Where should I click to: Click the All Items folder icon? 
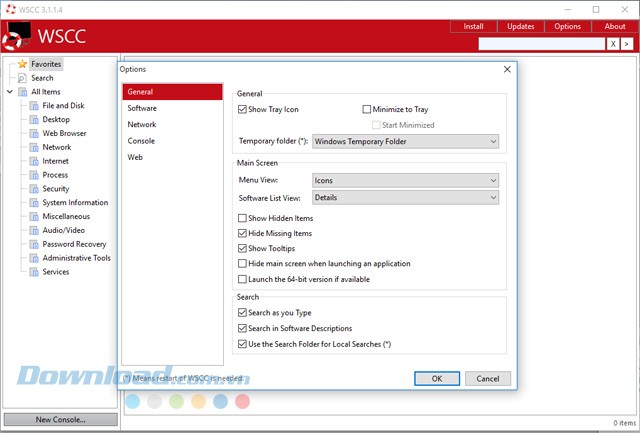pyautogui.click(x=23, y=92)
